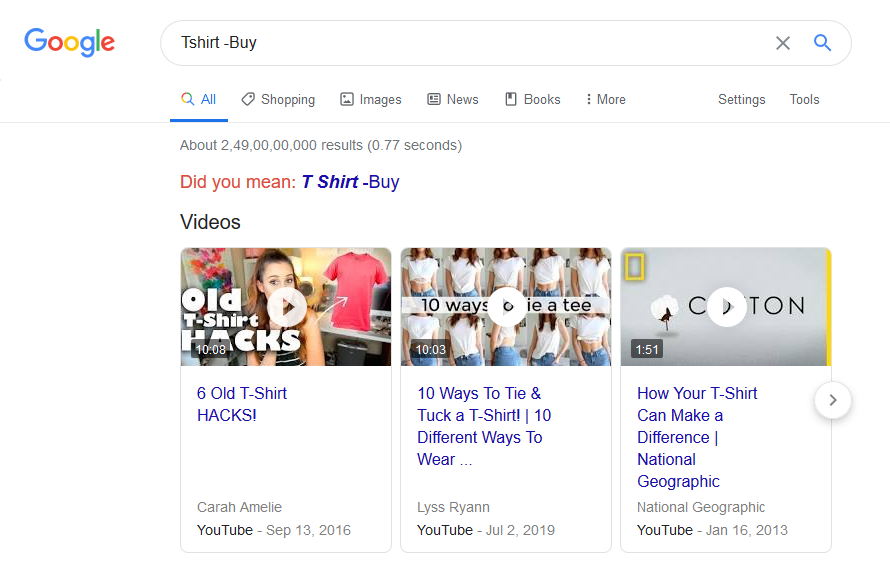Clear the search box text
890x587 pixels.
click(783, 43)
